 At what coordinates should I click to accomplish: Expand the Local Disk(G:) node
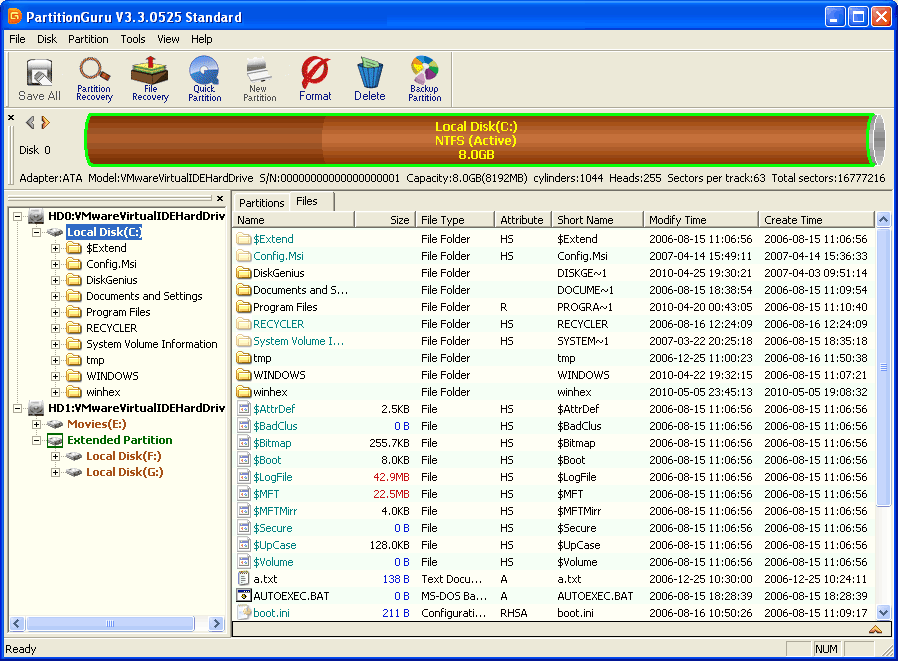click(56, 473)
